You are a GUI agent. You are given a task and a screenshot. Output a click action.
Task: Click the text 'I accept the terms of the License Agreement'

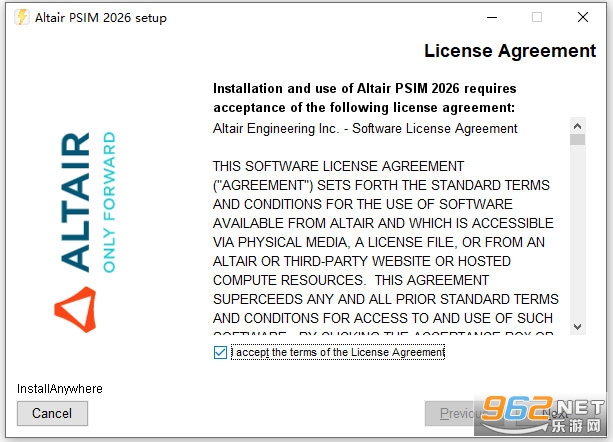tap(338, 353)
